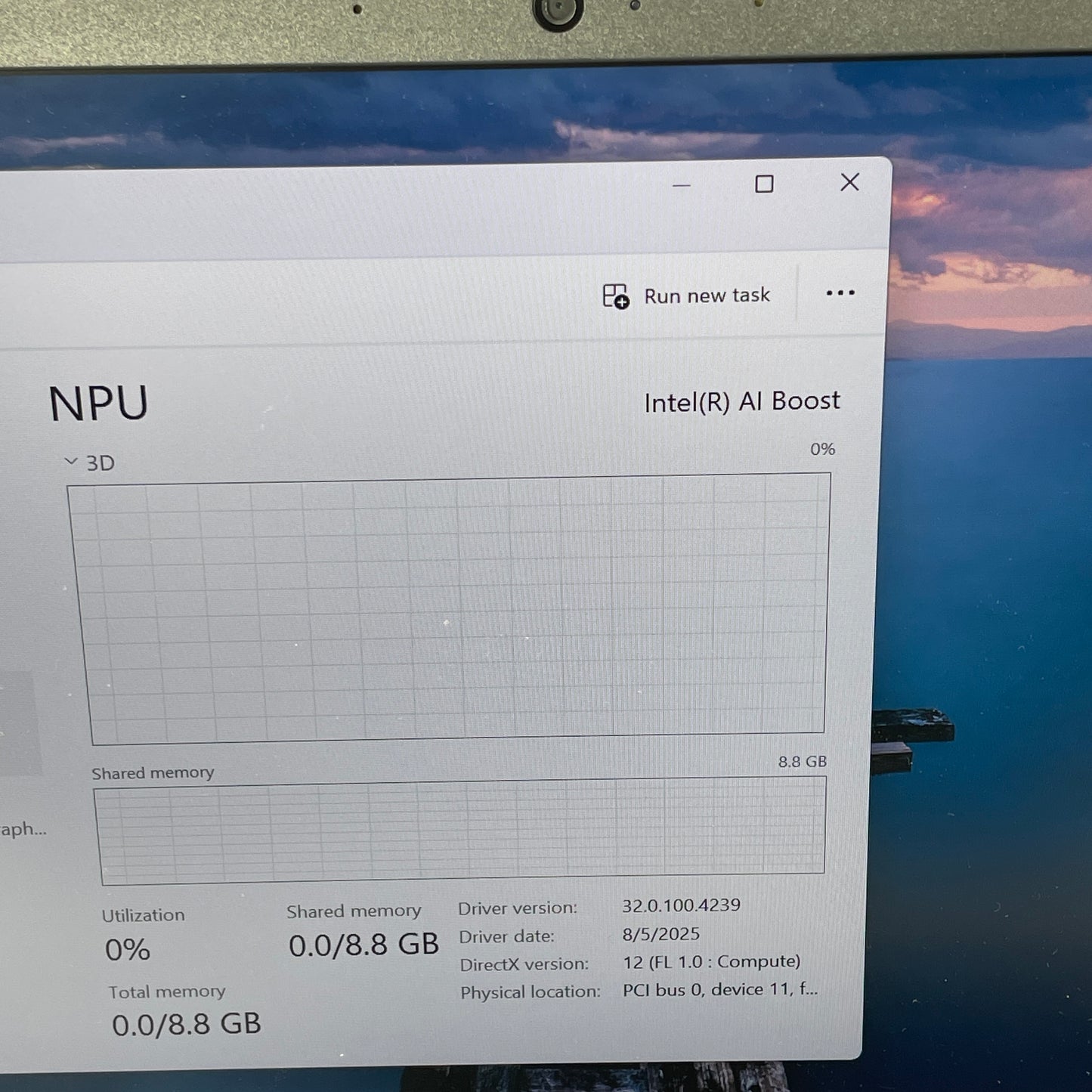Select the PCI bus 0, device 11 value
1092x1092 pixels.
(x=720, y=989)
